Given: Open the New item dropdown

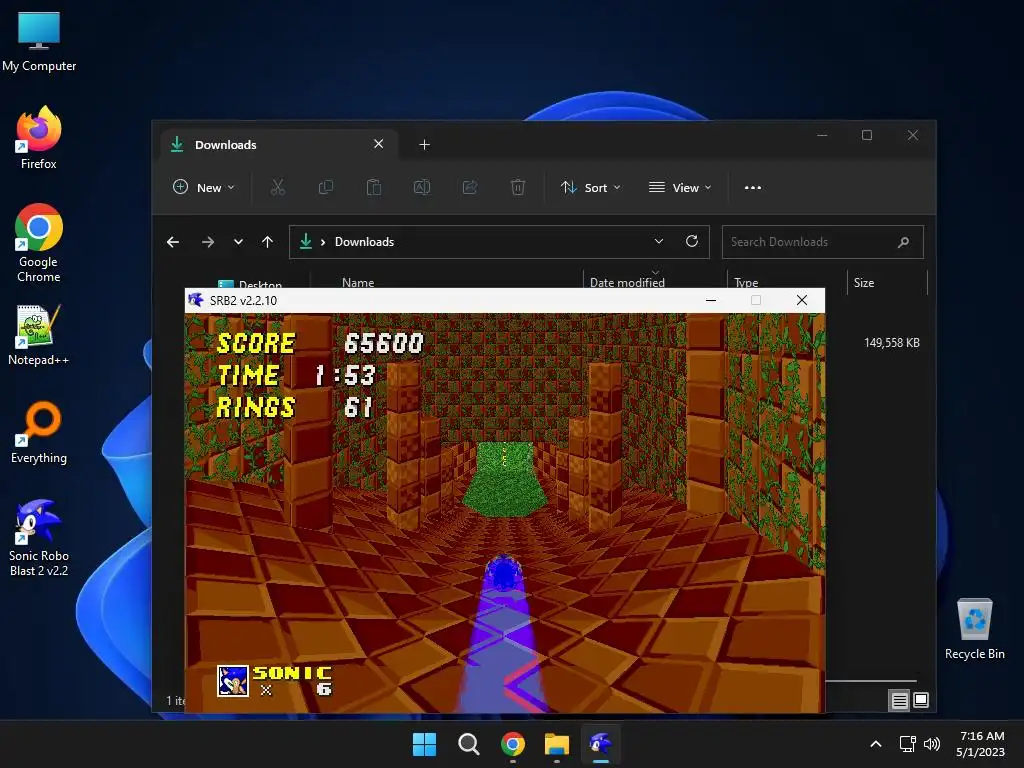Looking at the screenshot, I should (203, 187).
